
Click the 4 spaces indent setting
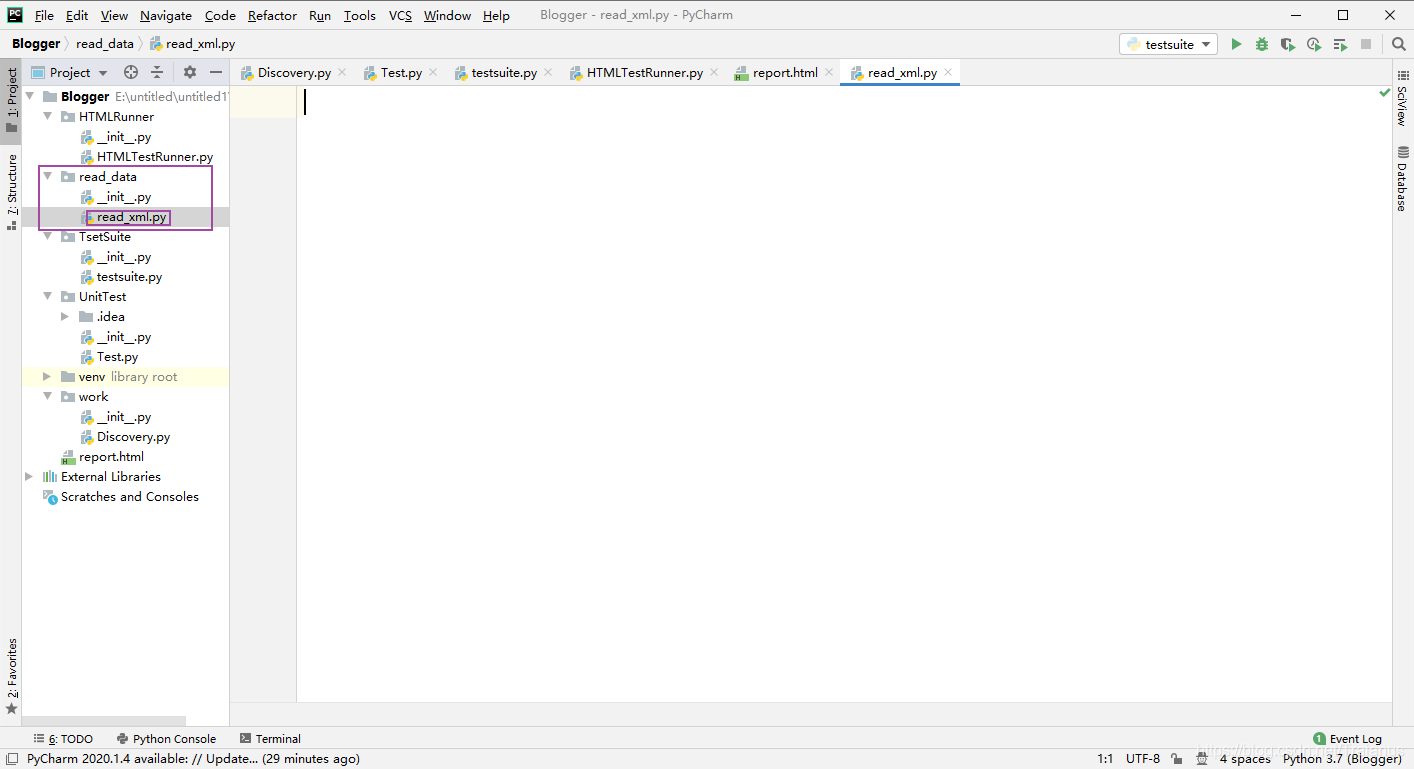[x=1245, y=758]
